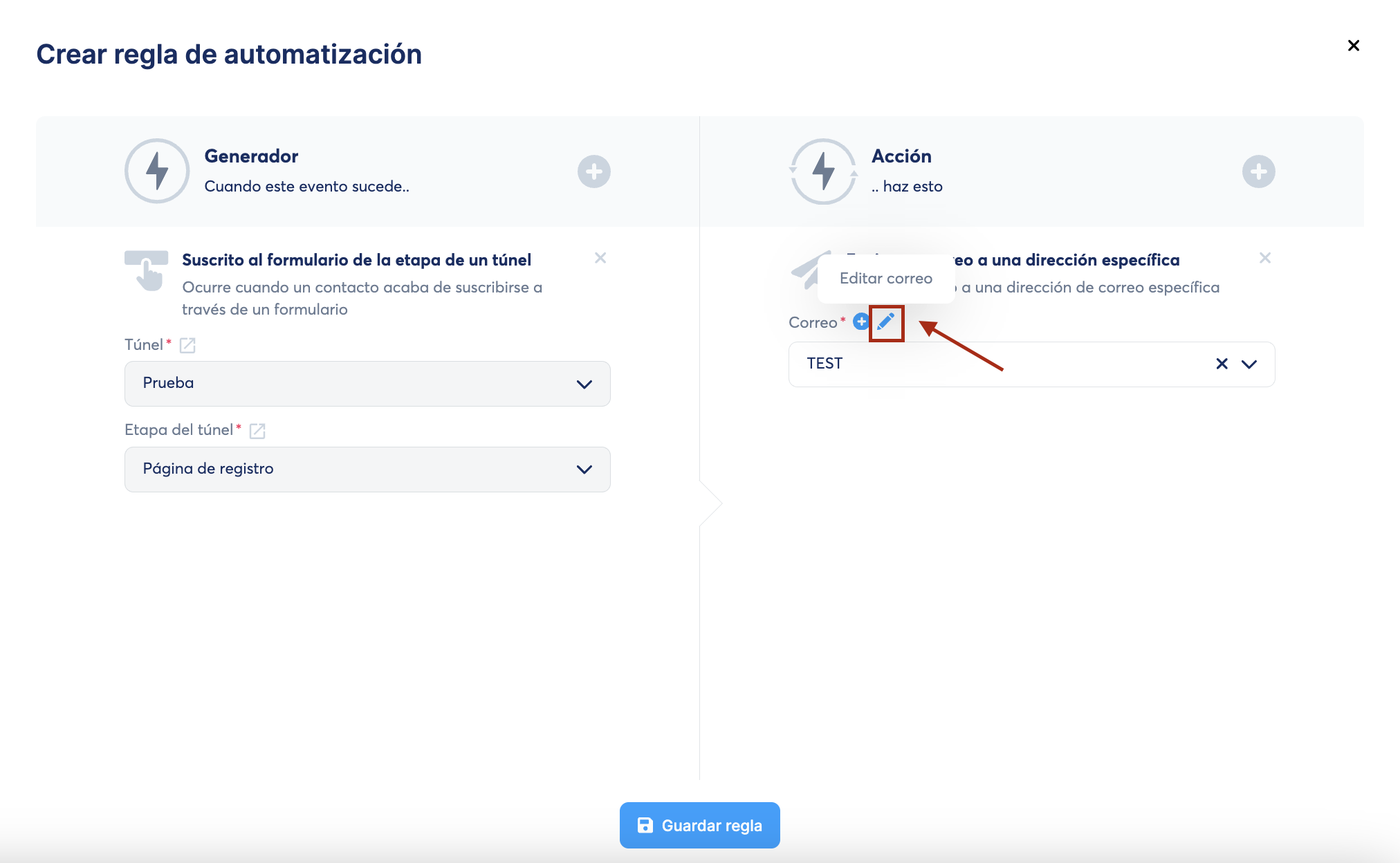Screen dimensions: 1400x863
Task: Add a new Generador trigger with plus
Action: 593,171
